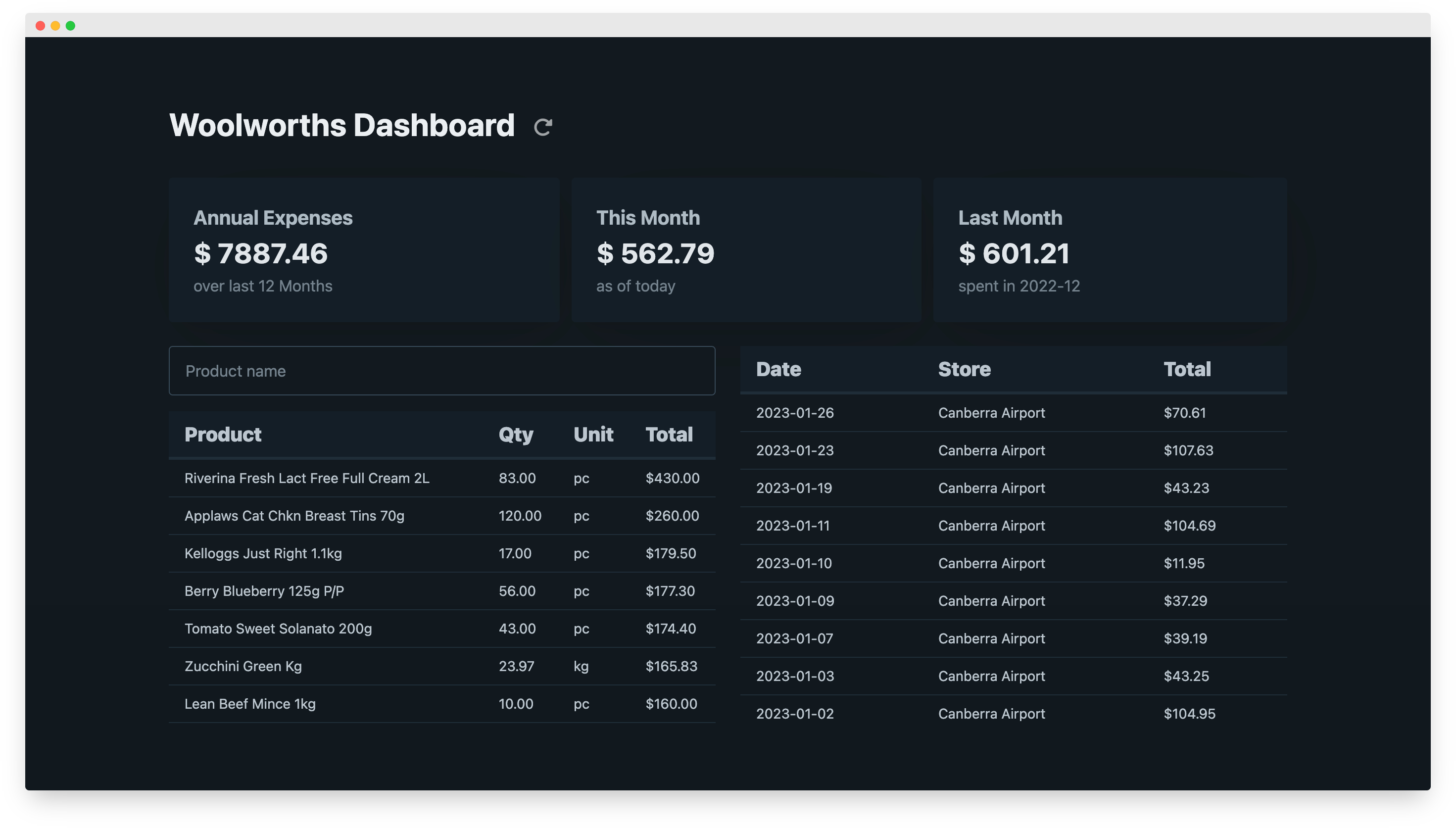Select Tomato Sweet Solanato 200g row

pos(442,629)
